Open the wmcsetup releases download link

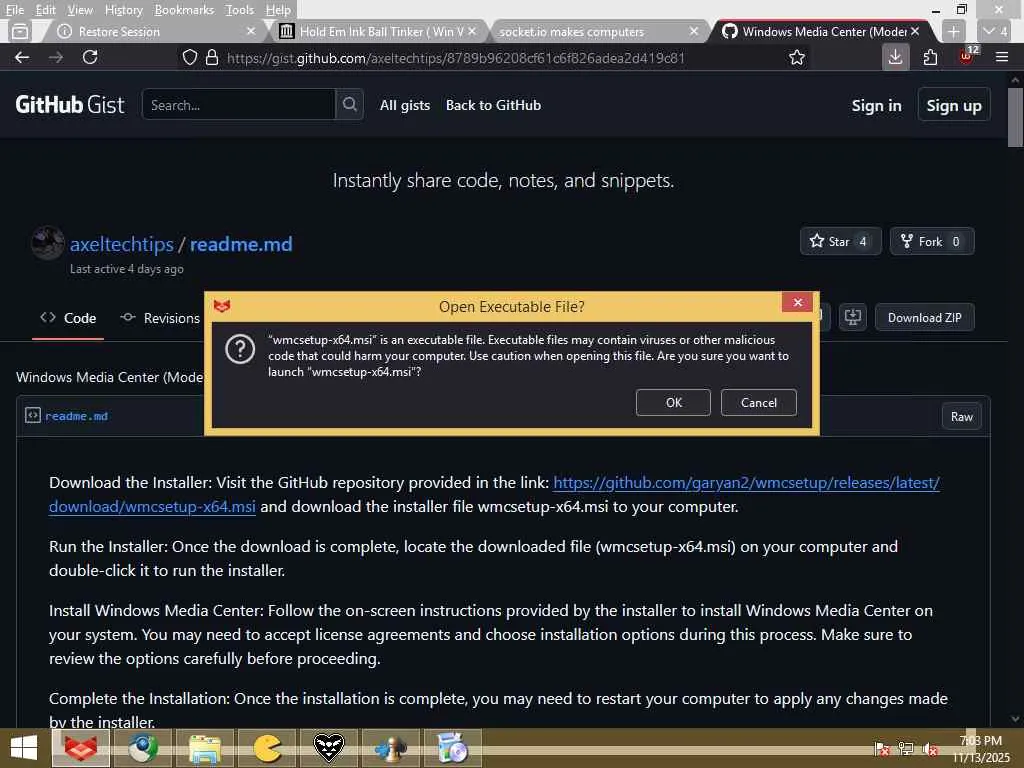[746, 483]
